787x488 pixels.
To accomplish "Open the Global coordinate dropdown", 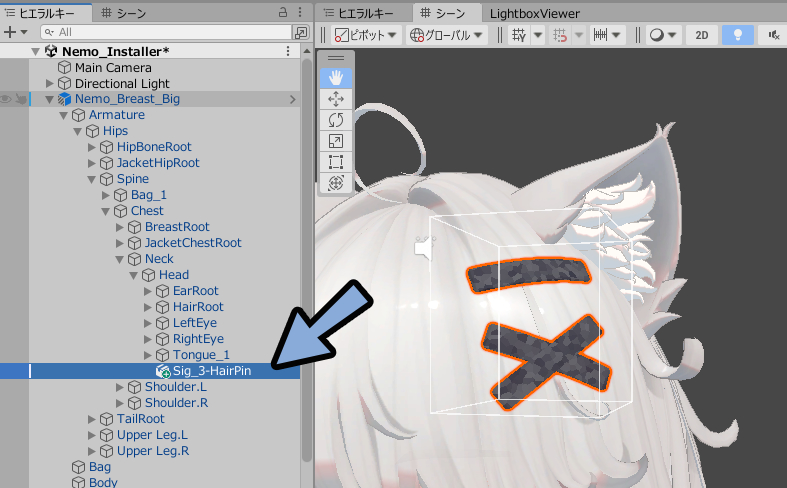I will point(447,35).
